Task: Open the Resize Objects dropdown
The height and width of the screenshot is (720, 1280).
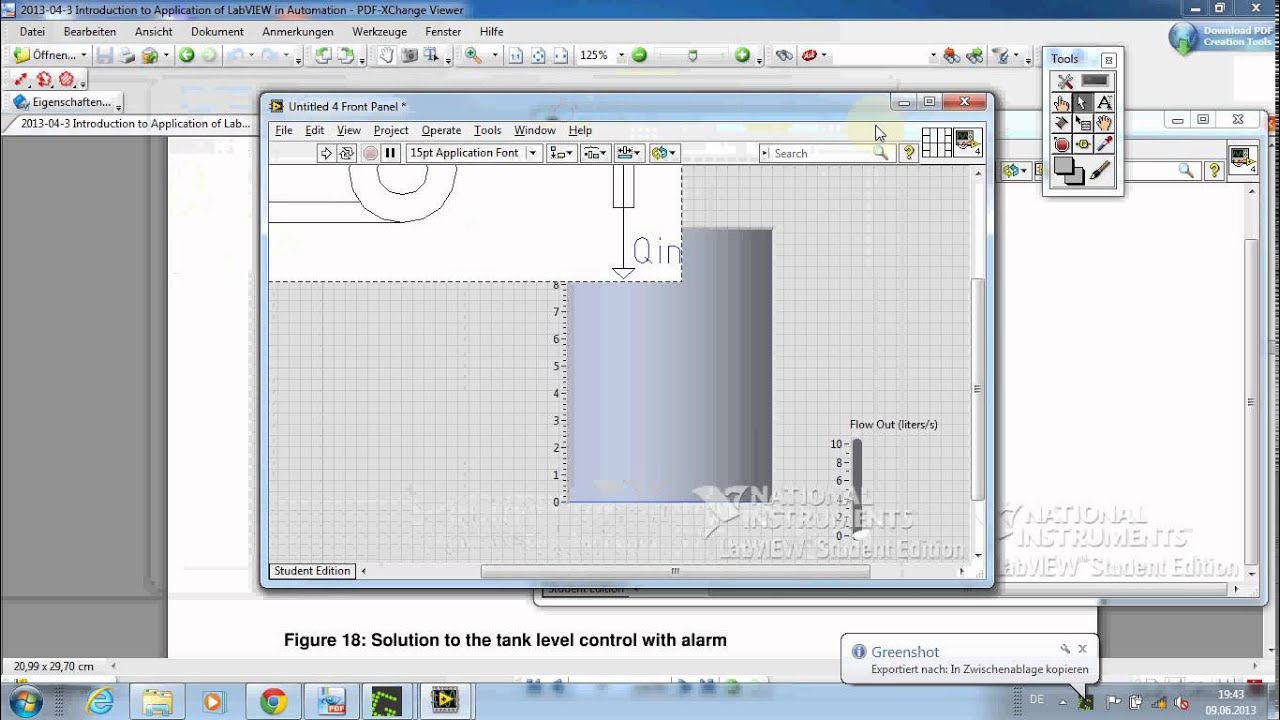Action: (x=629, y=153)
